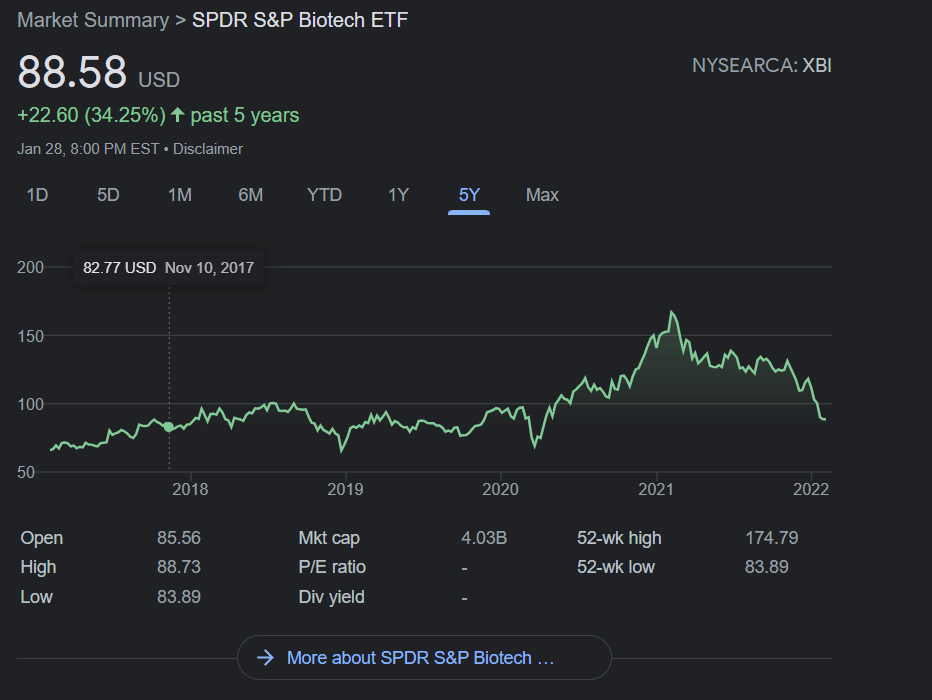The height and width of the screenshot is (700, 932).
Task: Click the 82.77 USD chart tooltip
Action: click(x=169, y=268)
